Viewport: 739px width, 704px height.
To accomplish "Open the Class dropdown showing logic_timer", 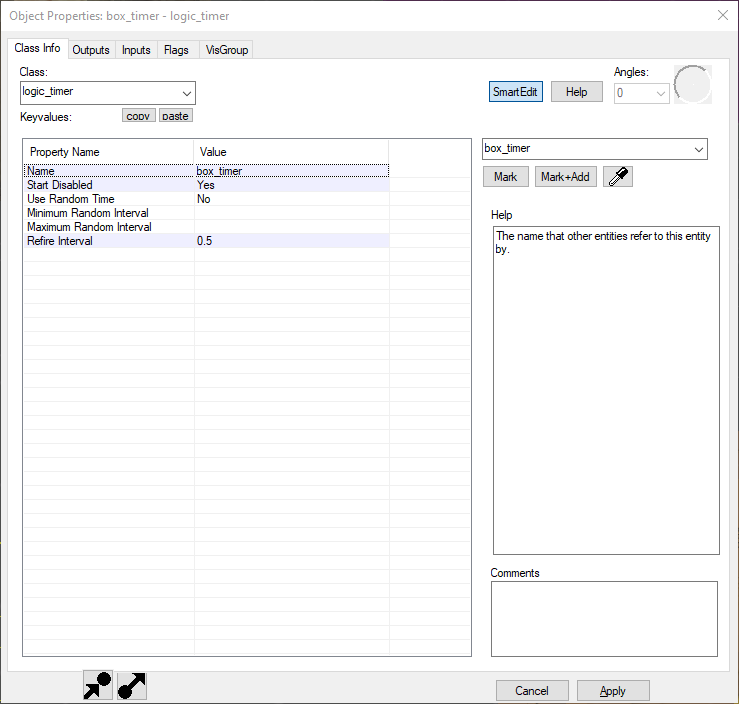I will click(x=108, y=93).
